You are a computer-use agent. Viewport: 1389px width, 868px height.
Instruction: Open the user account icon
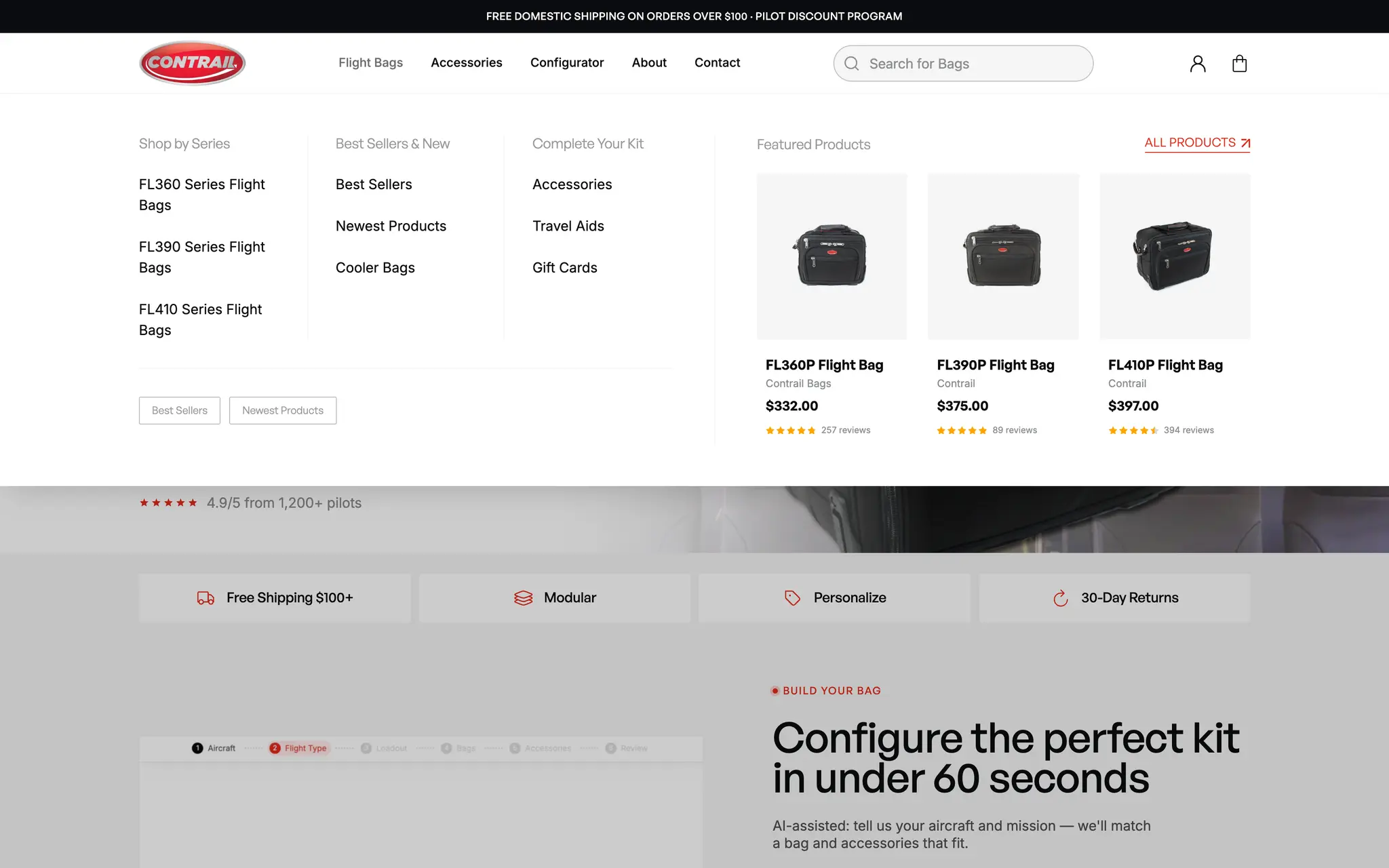tap(1198, 63)
